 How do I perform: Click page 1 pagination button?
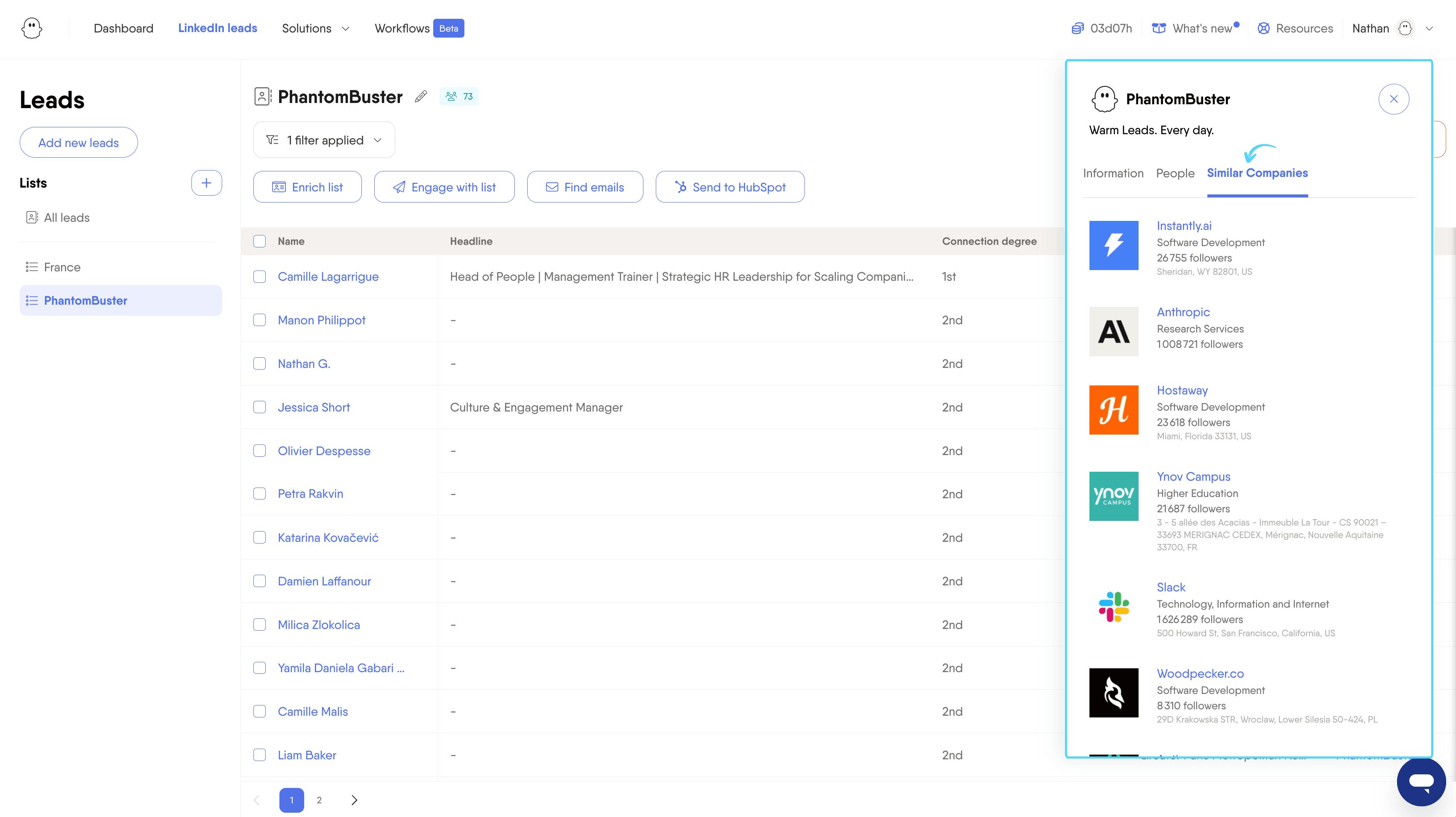292,799
